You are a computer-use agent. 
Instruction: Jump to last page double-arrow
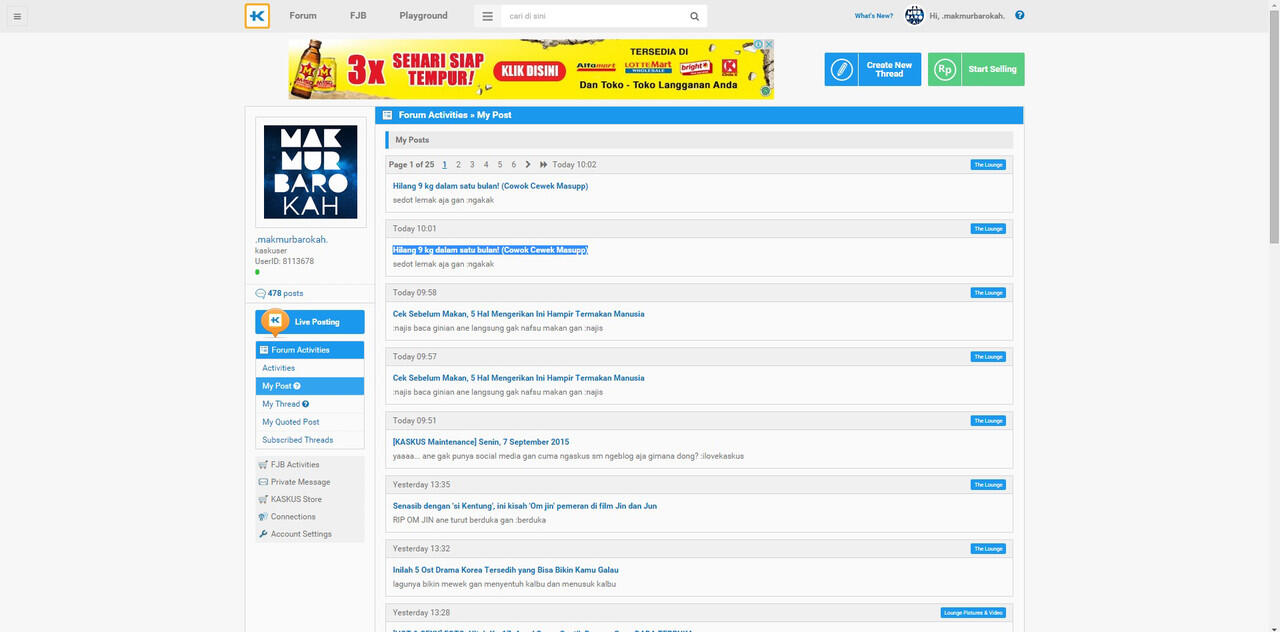point(543,164)
